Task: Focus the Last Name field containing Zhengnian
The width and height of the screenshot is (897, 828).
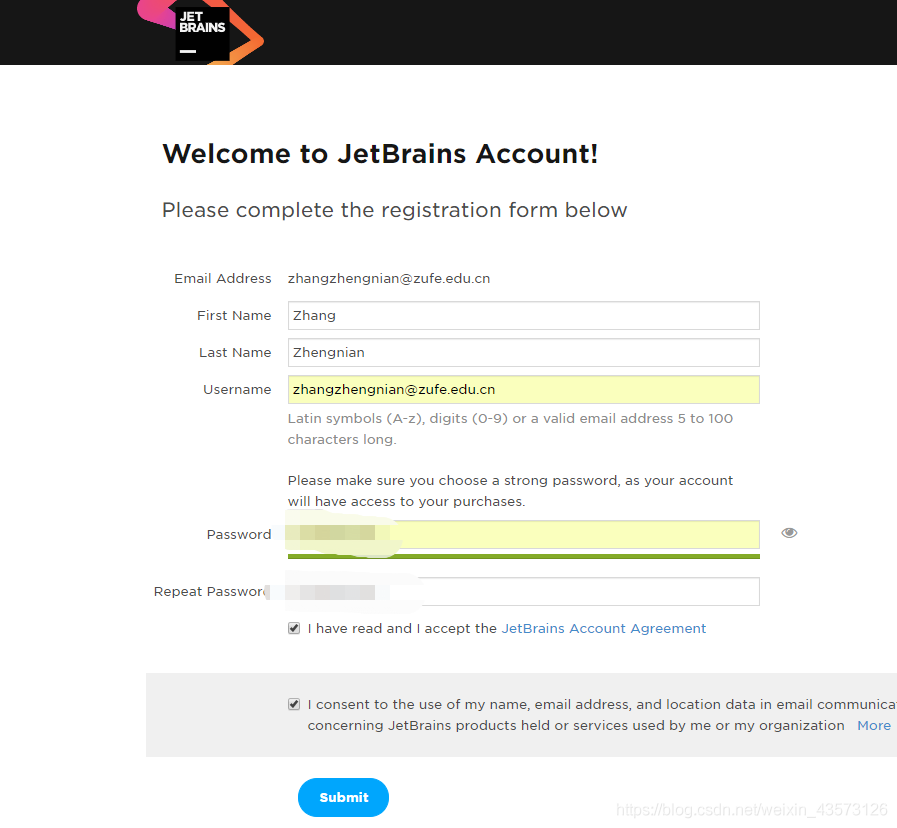Action: [x=523, y=353]
